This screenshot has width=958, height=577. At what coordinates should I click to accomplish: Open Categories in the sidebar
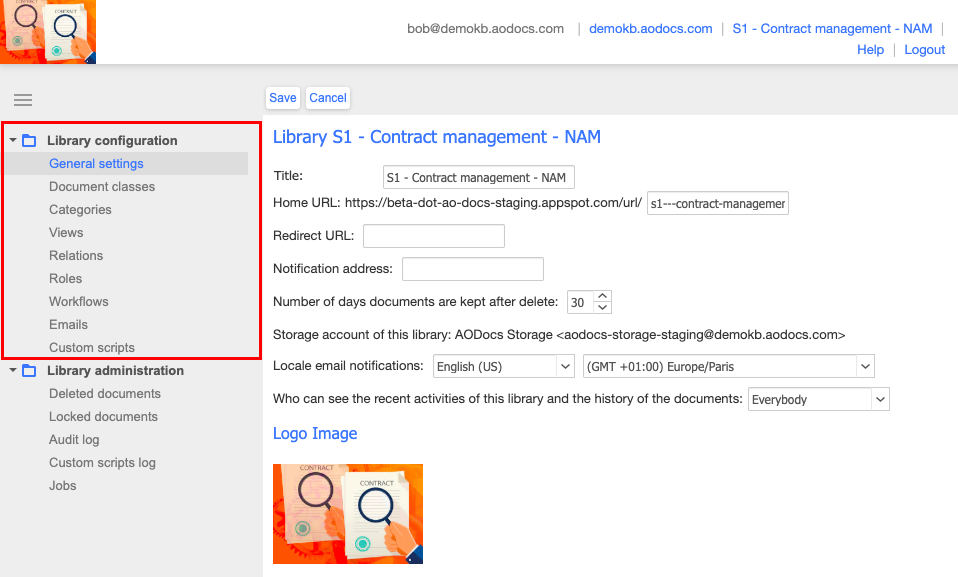pos(80,210)
